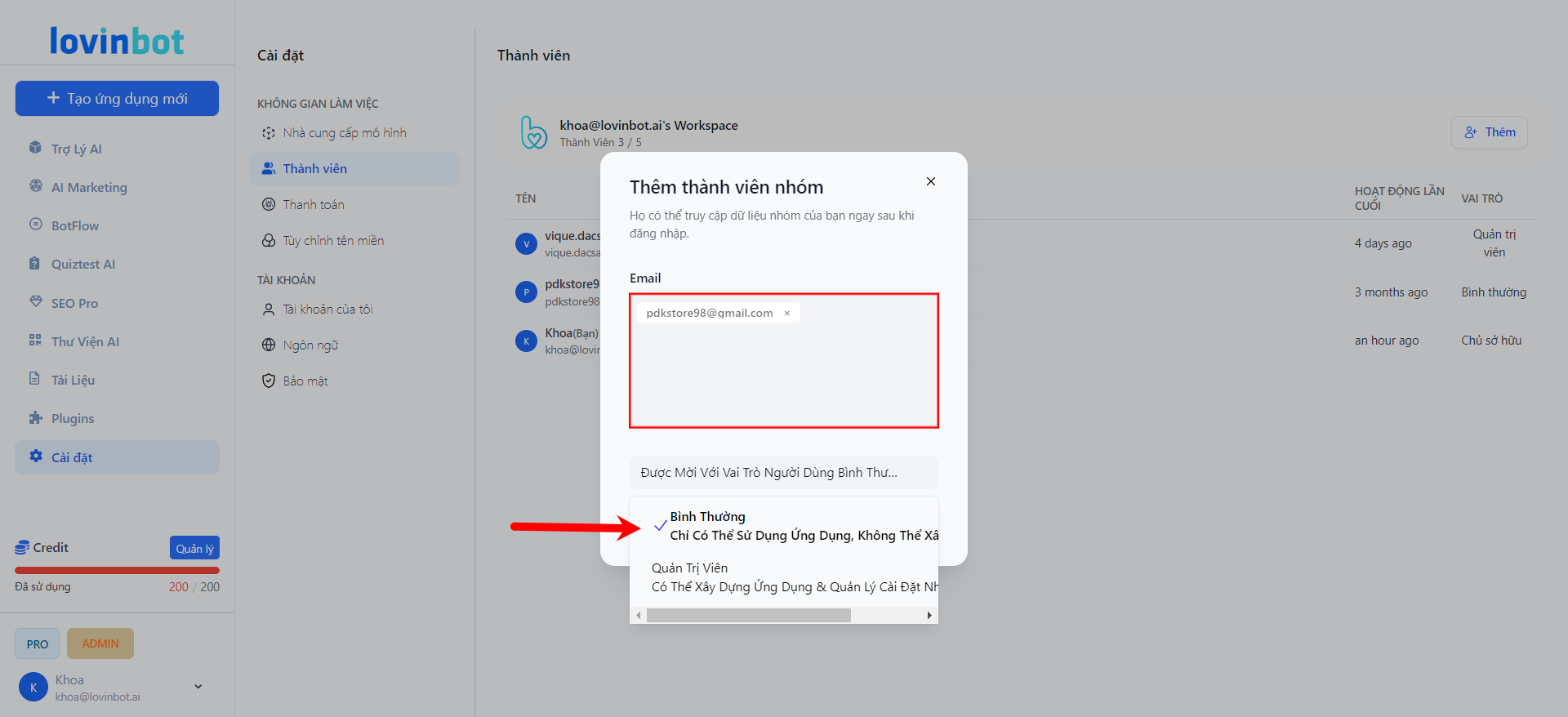The height and width of the screenshot is (717, 1568).
Task: Open the BotFlow icon in sidebar
Action: click(35, 225)
